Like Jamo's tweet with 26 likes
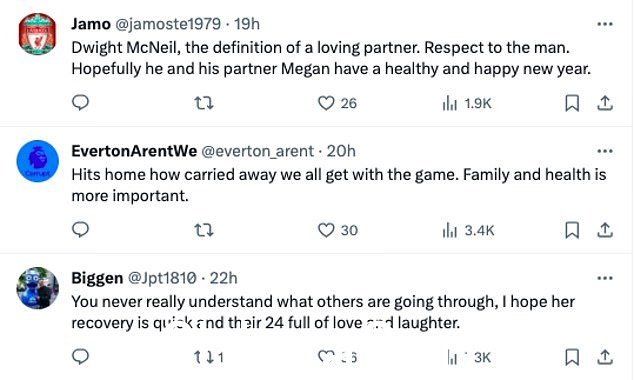Viewport: 634px width, 380px height. pyautogui.click(x=326, y=103)
